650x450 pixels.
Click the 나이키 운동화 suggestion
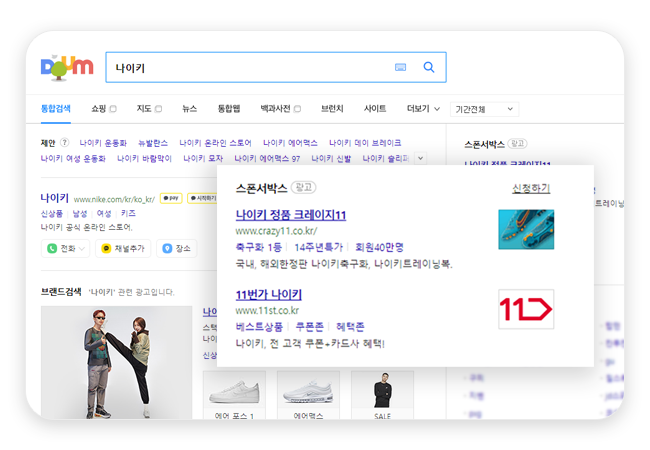click(103, 143)
